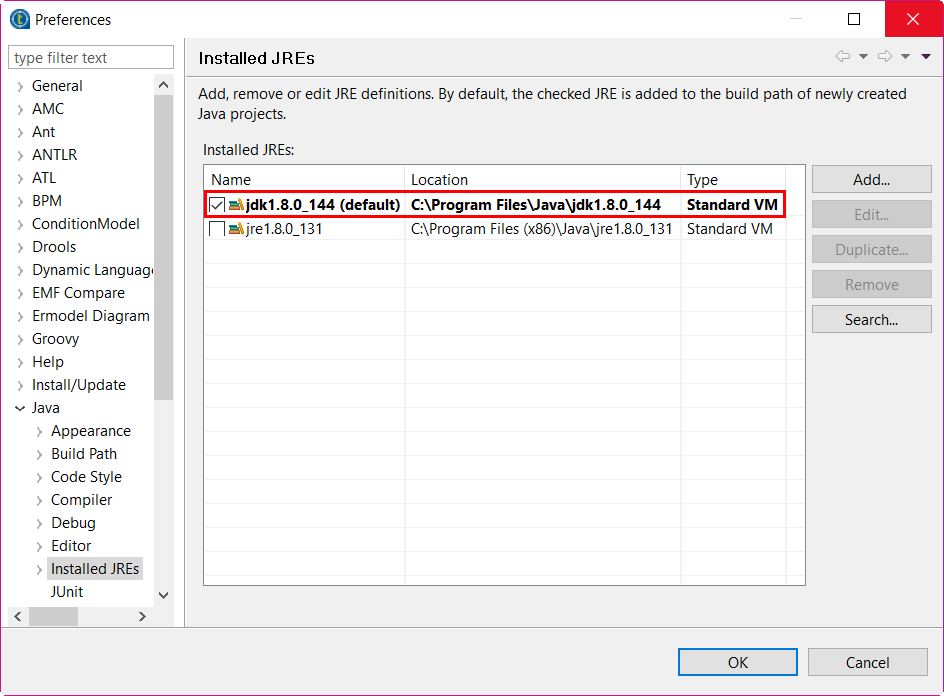This screenshot has width=944, height=696.
Task: Select the ConditionModel tree item
Action: click(x=85, y=224)
